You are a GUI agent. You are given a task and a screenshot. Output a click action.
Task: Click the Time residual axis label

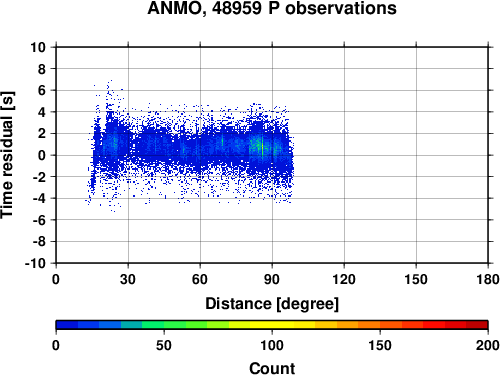(x=7, y=155)
